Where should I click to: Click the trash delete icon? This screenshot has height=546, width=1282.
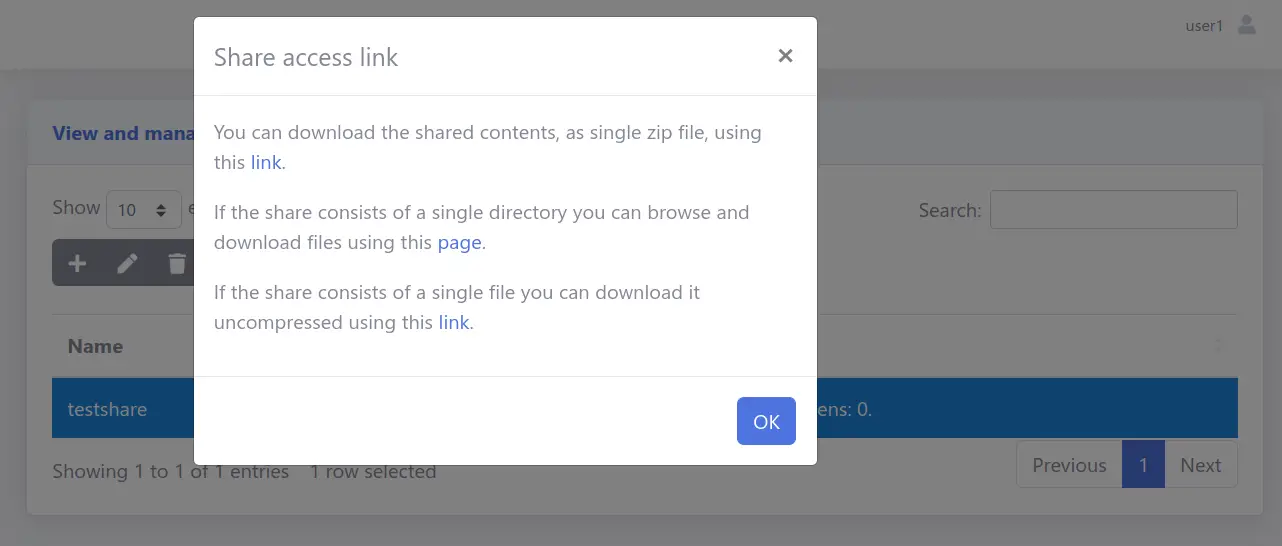[177, 264]
